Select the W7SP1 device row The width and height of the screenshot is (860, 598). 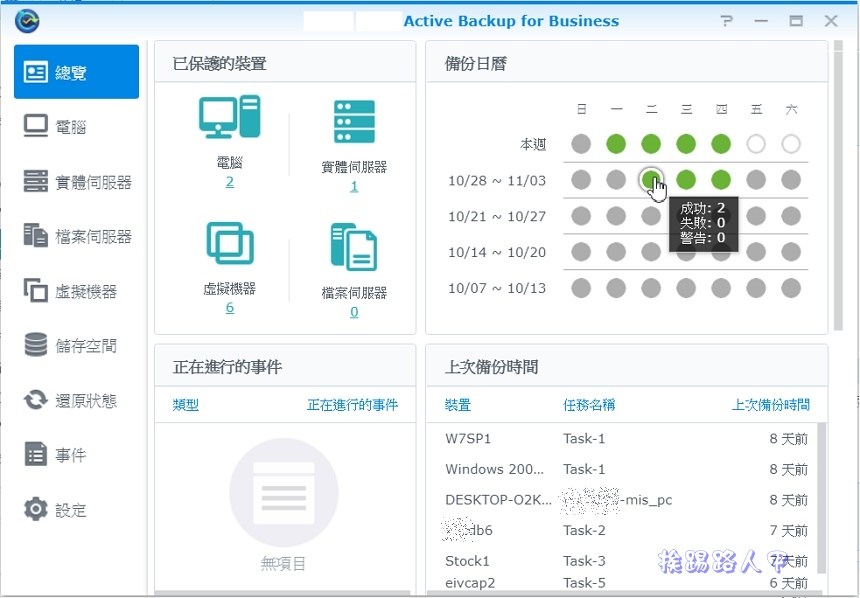(622, 438)
